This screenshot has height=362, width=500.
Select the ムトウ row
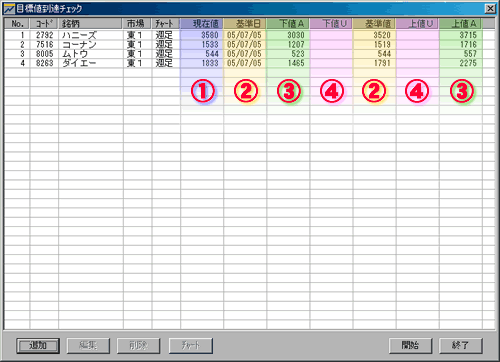coord(243,54)
